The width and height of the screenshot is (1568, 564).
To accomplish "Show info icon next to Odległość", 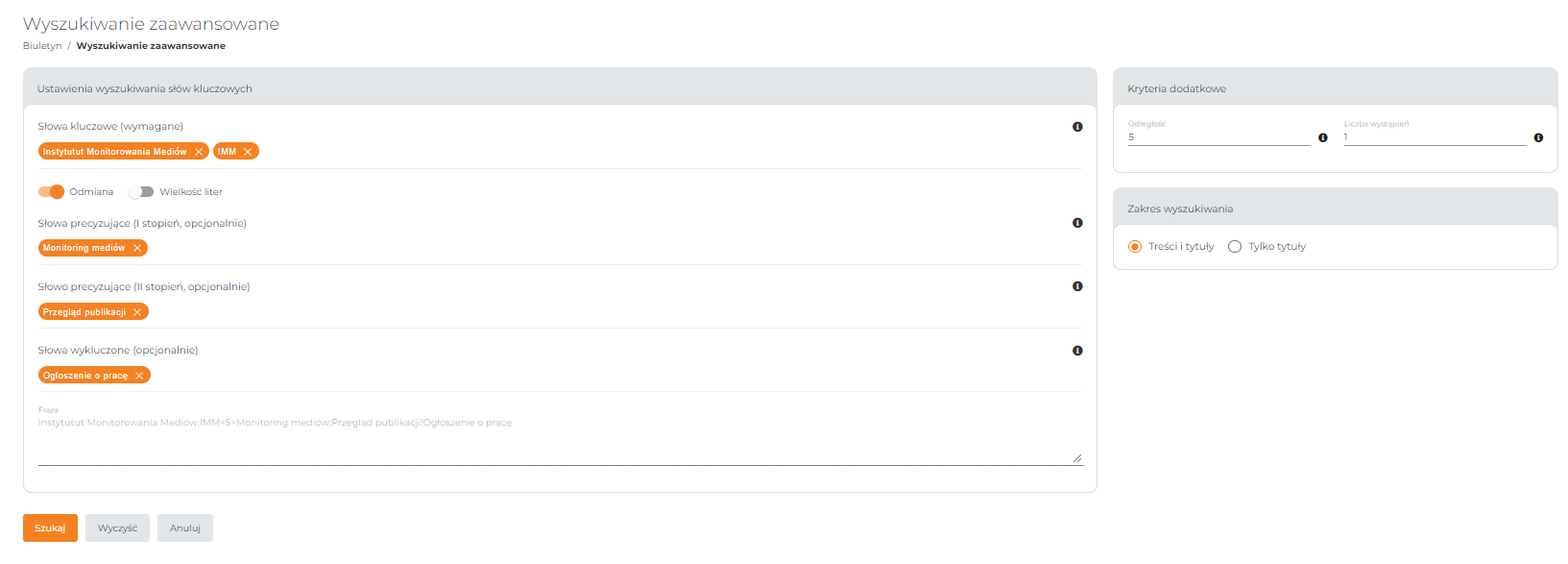I will [1323, 138].
